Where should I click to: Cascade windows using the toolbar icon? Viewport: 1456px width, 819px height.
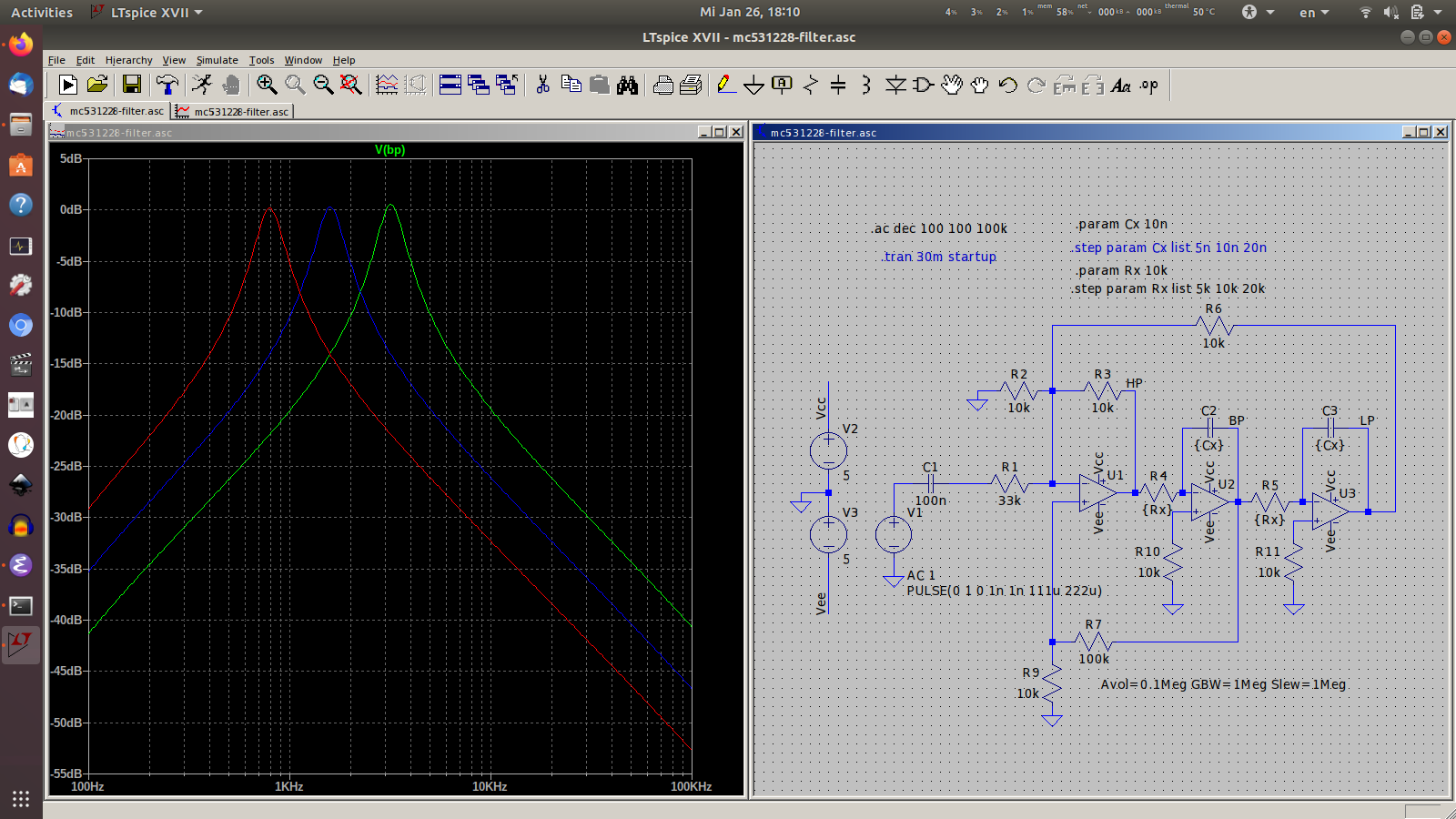[479, 85]
